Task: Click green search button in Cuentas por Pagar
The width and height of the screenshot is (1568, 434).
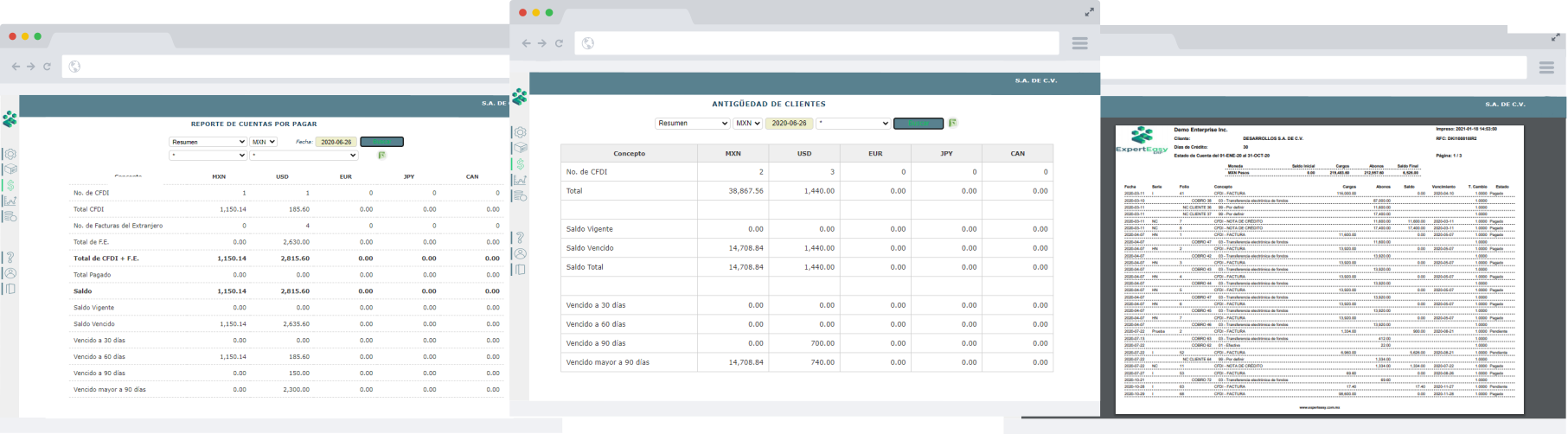Action: click(381, 142)
